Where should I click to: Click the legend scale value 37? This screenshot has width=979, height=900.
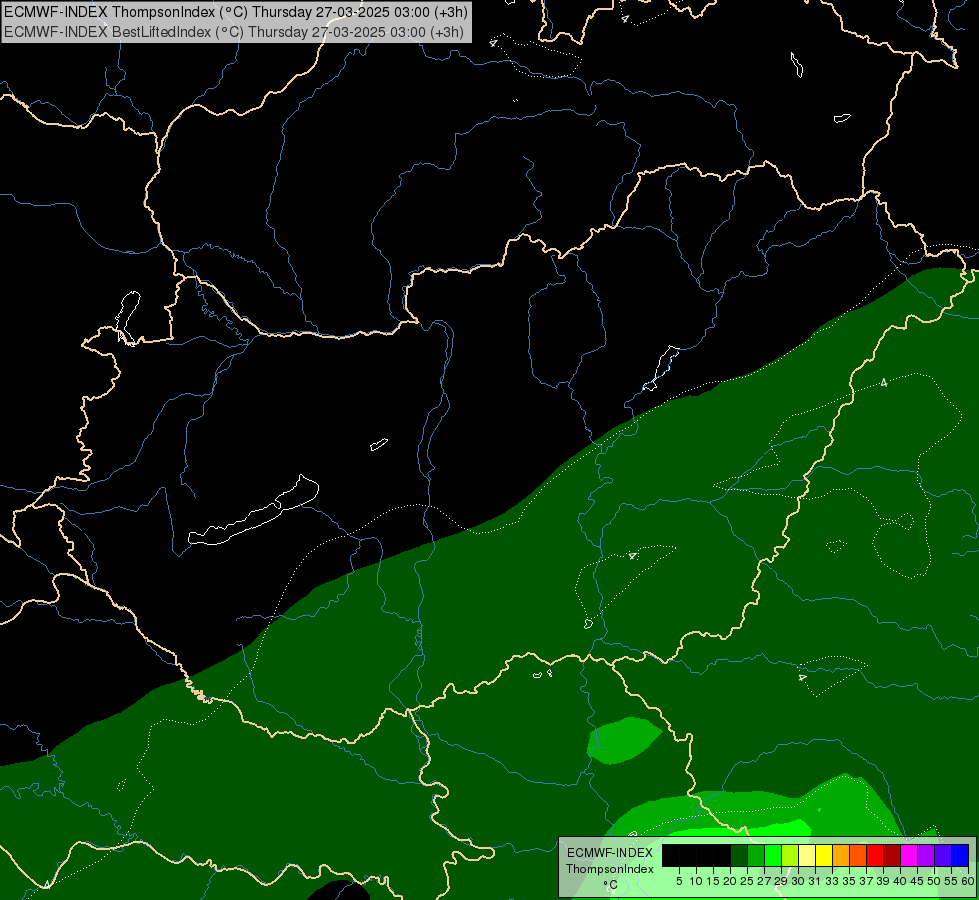coord(867,881)
